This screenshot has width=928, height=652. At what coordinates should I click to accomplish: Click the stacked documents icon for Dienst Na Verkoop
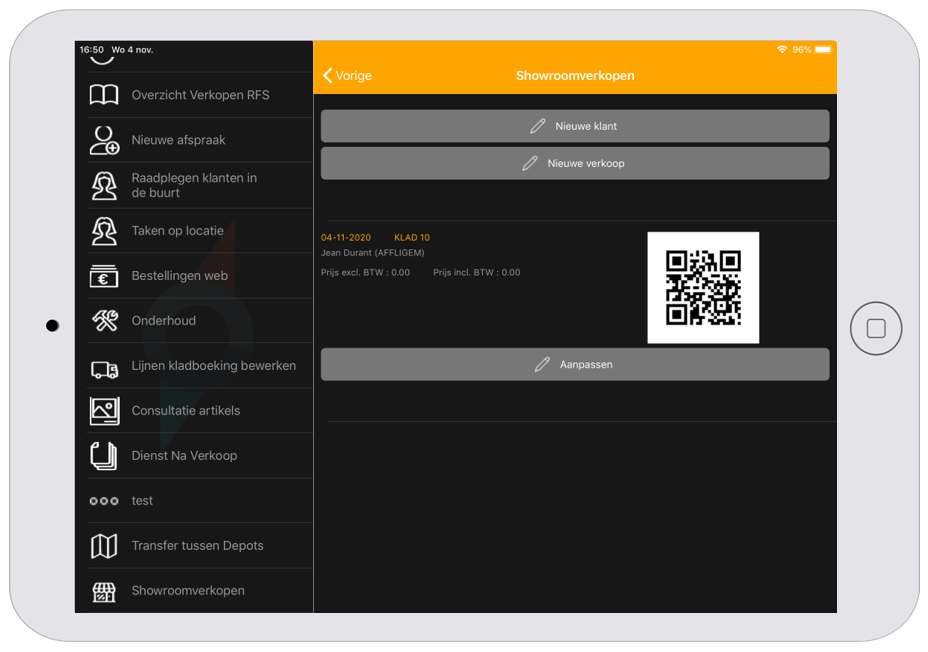(104, 456)
